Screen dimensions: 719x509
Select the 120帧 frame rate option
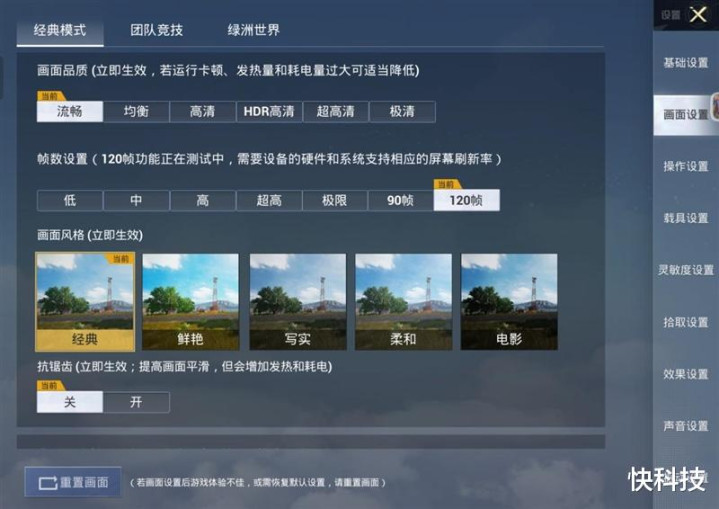click(466, 200)
